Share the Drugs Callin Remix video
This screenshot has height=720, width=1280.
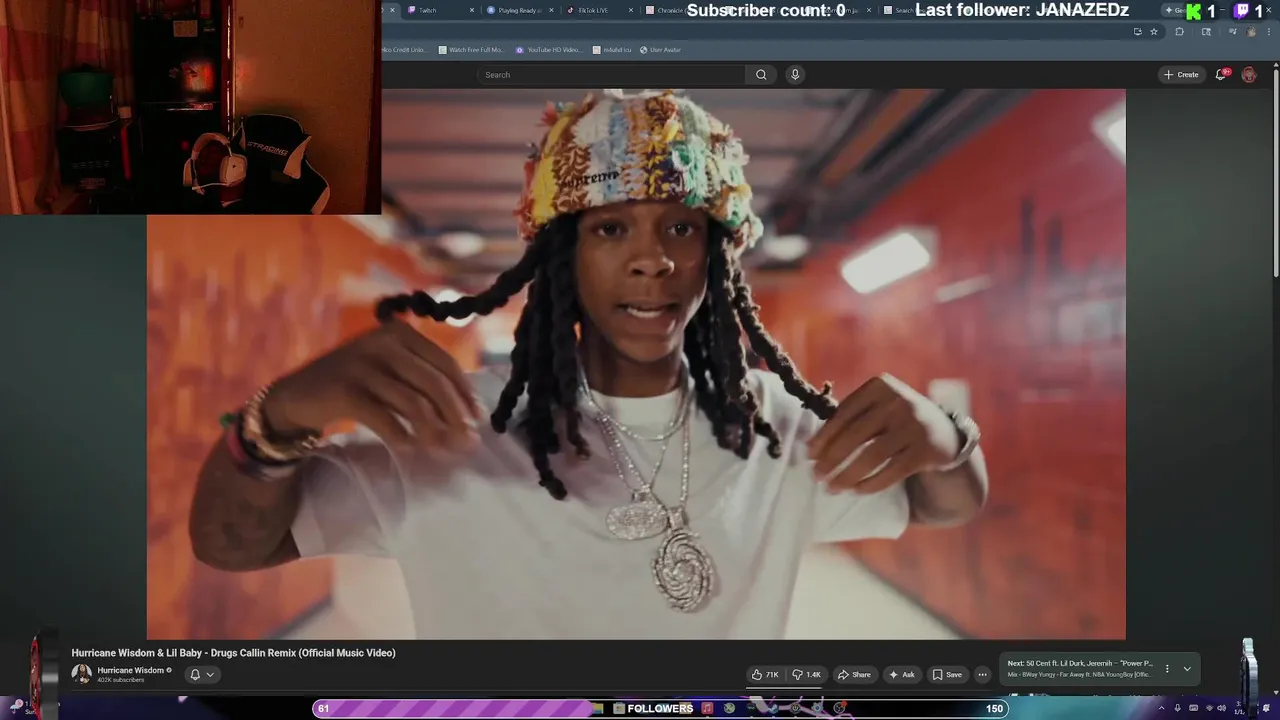click(x=854, y=674)
